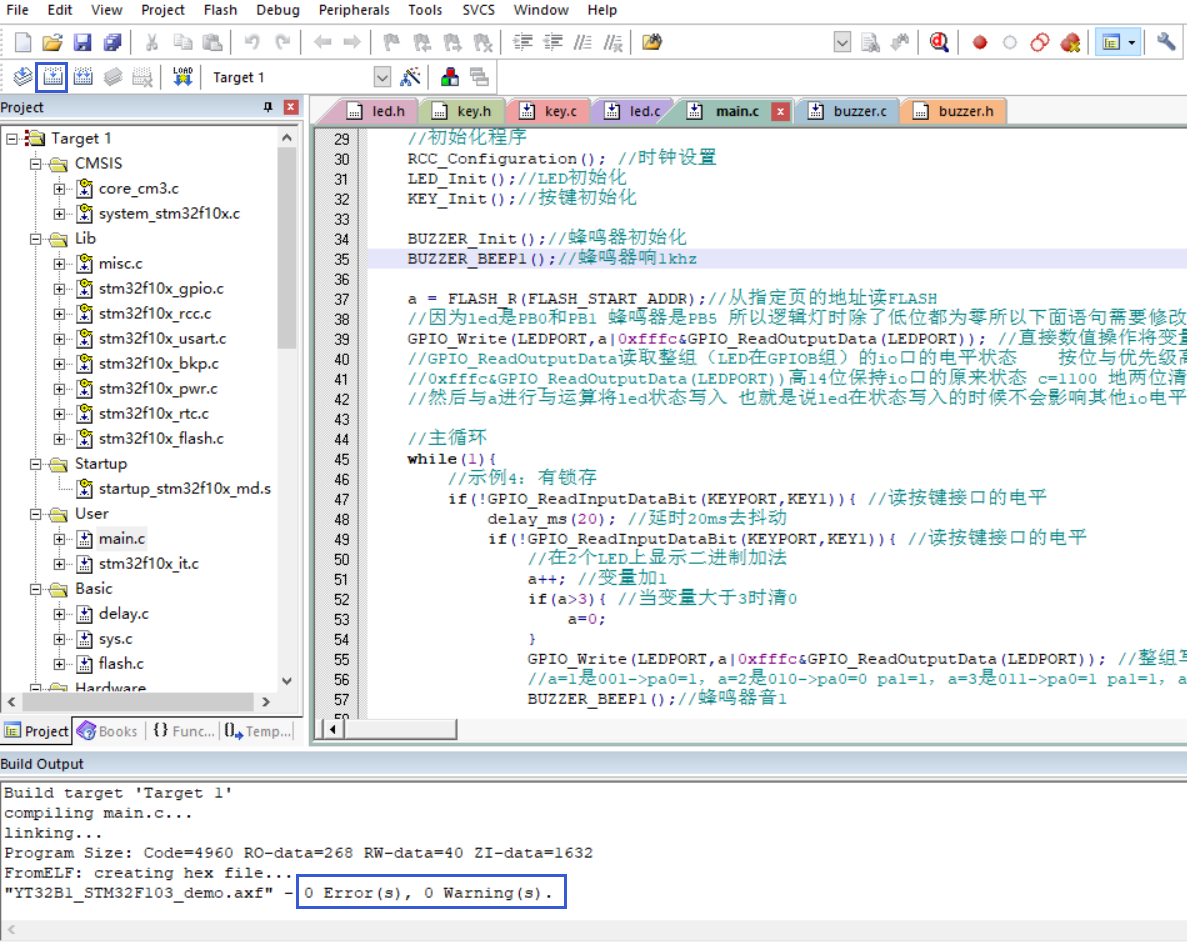Click the editor horizontal scrollbar thumb
This screenshot has height=942, width=1187.
coord(400,729)
